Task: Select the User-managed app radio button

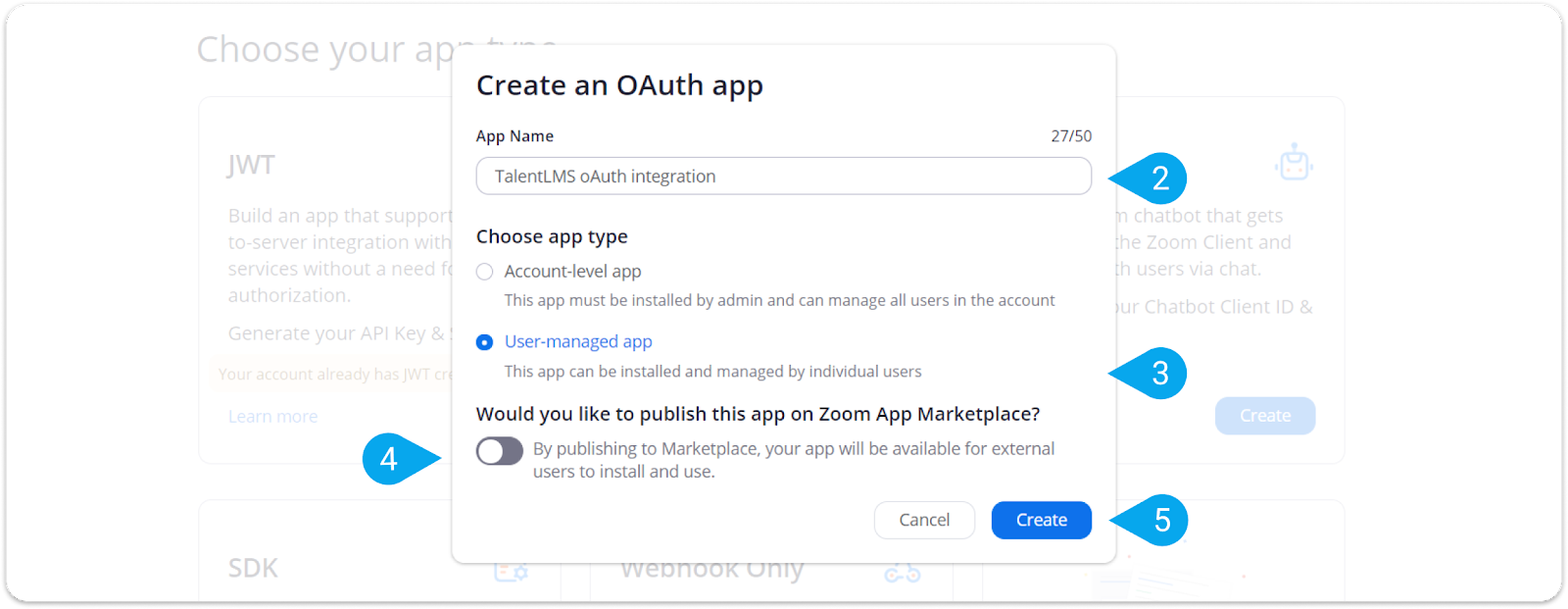Action: [484, 342]
